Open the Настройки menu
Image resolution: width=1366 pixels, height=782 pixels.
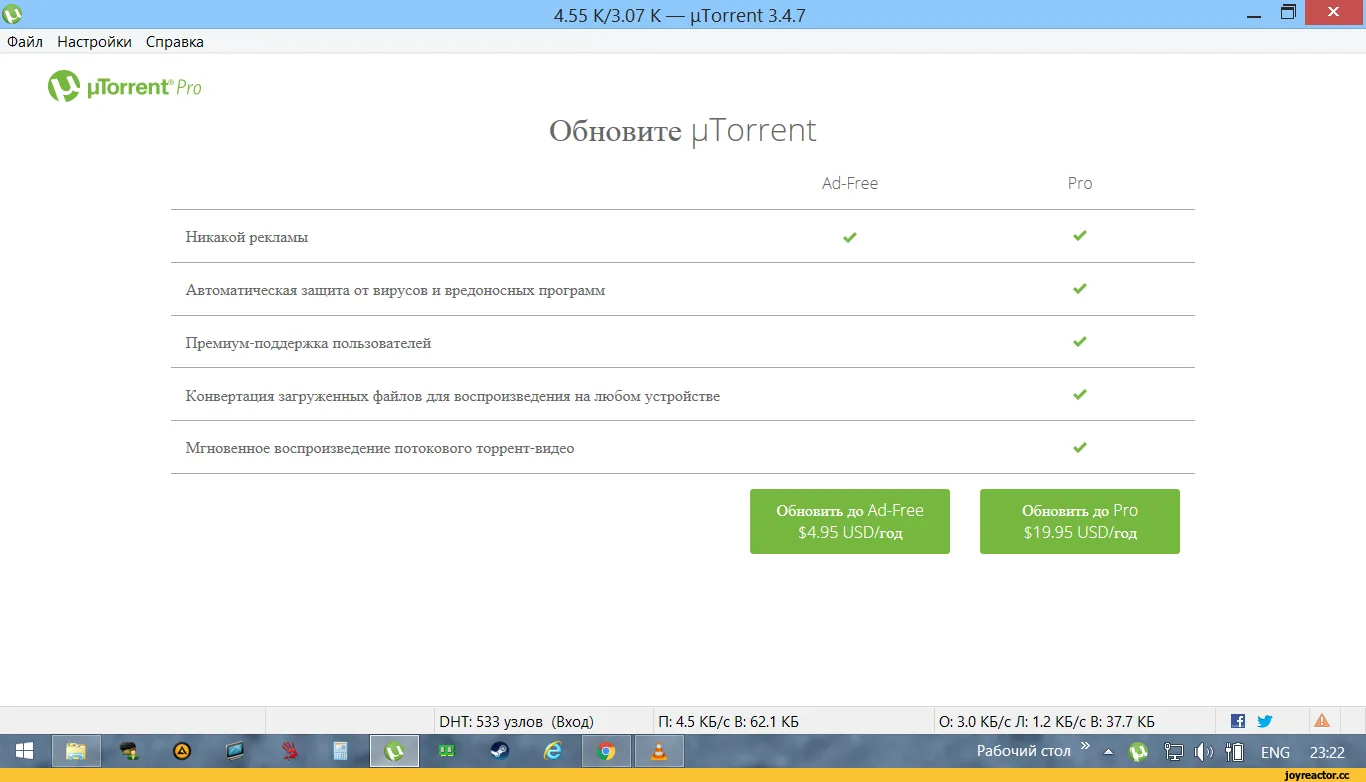click(94, 42)
